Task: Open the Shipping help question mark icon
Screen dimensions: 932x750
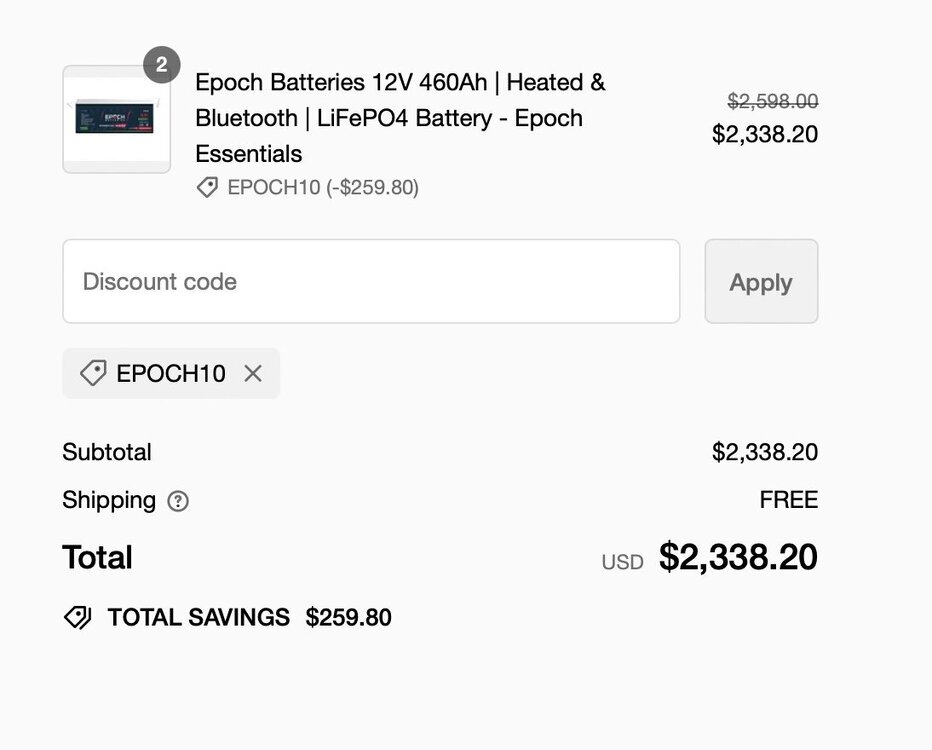Action: 178,501
